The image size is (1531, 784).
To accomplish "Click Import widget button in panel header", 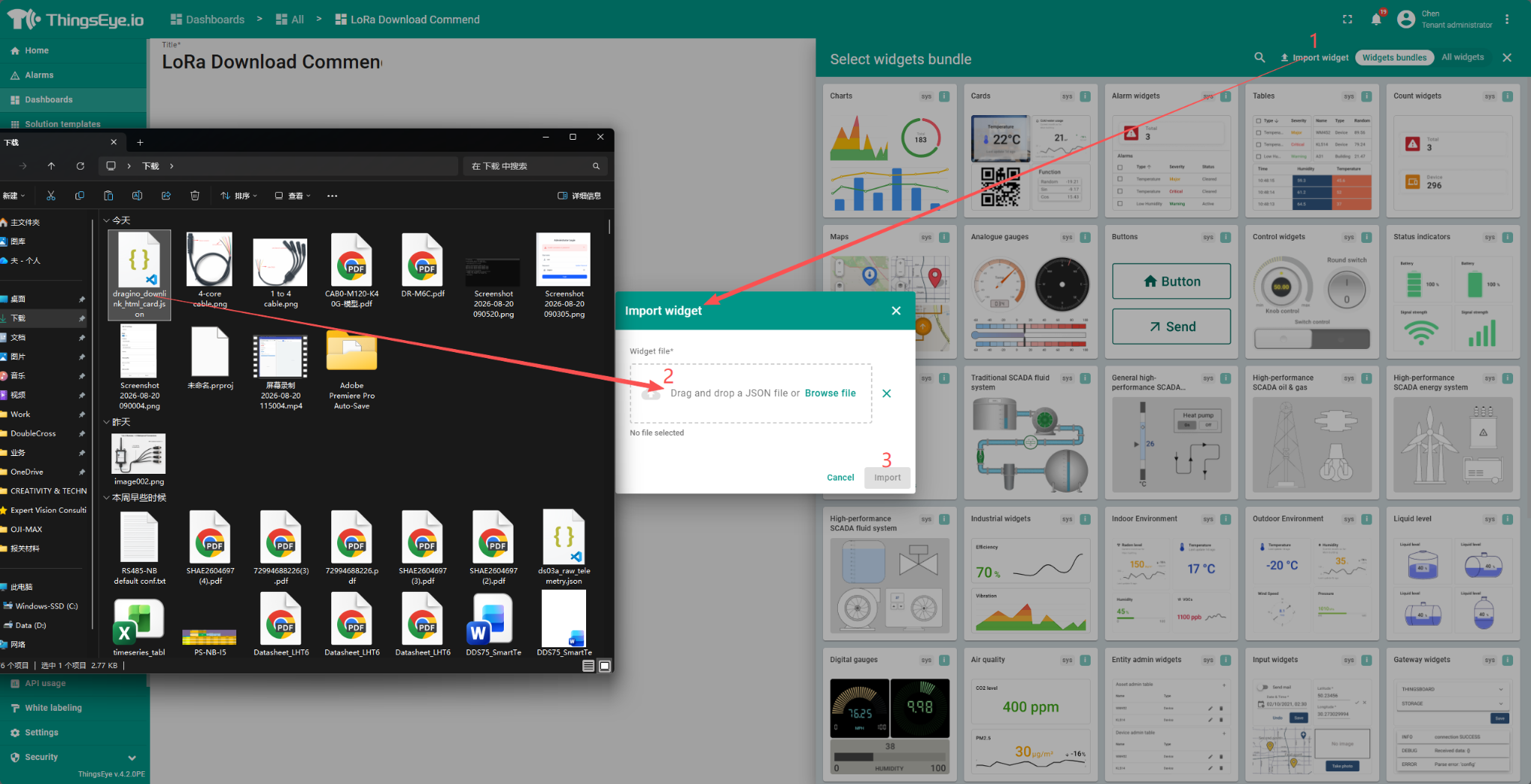I will 1314,58.
